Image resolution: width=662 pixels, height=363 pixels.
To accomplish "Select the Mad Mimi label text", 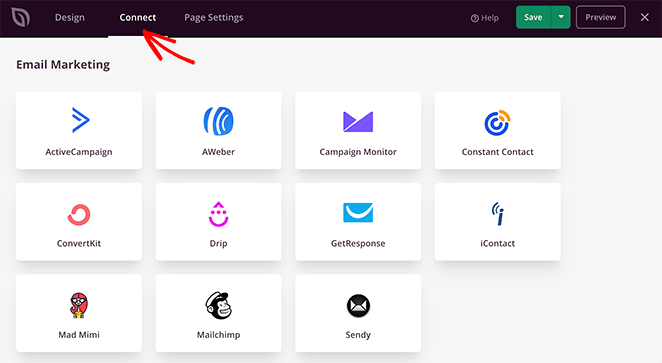I will click(x=79, y=335).
